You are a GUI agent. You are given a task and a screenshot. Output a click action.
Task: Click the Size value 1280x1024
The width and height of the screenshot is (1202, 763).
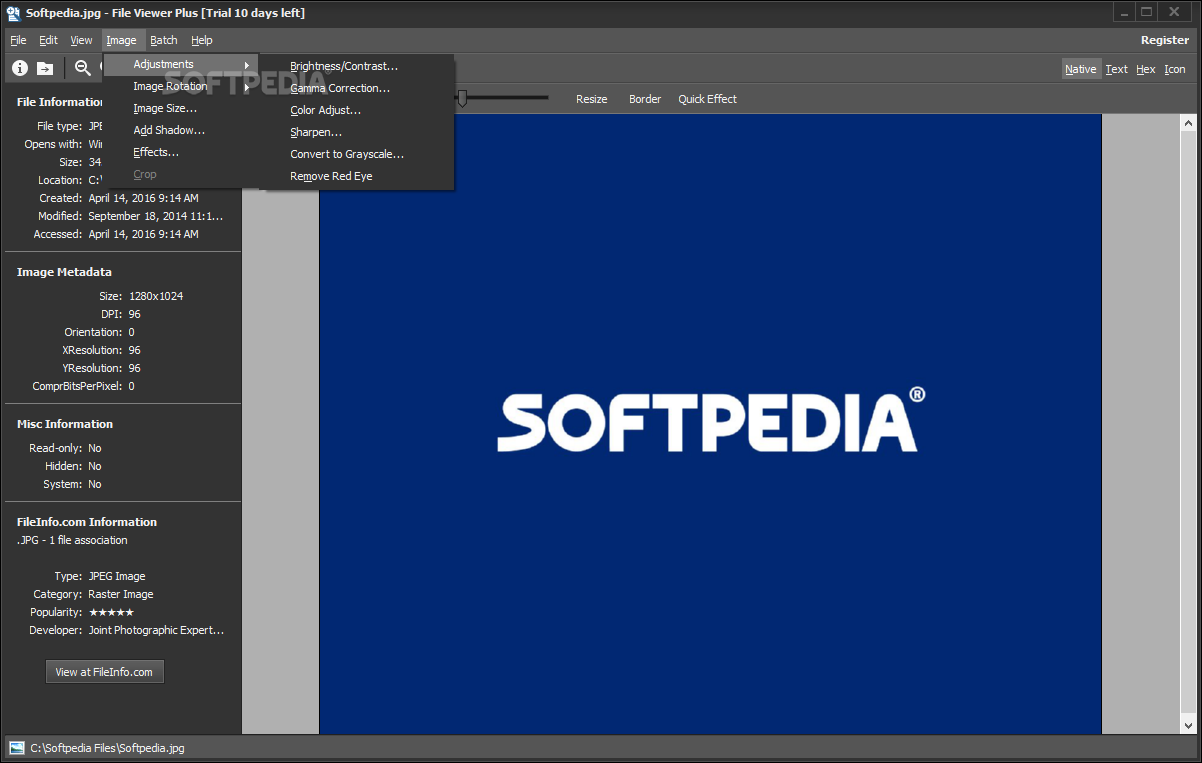coord(156,296)
